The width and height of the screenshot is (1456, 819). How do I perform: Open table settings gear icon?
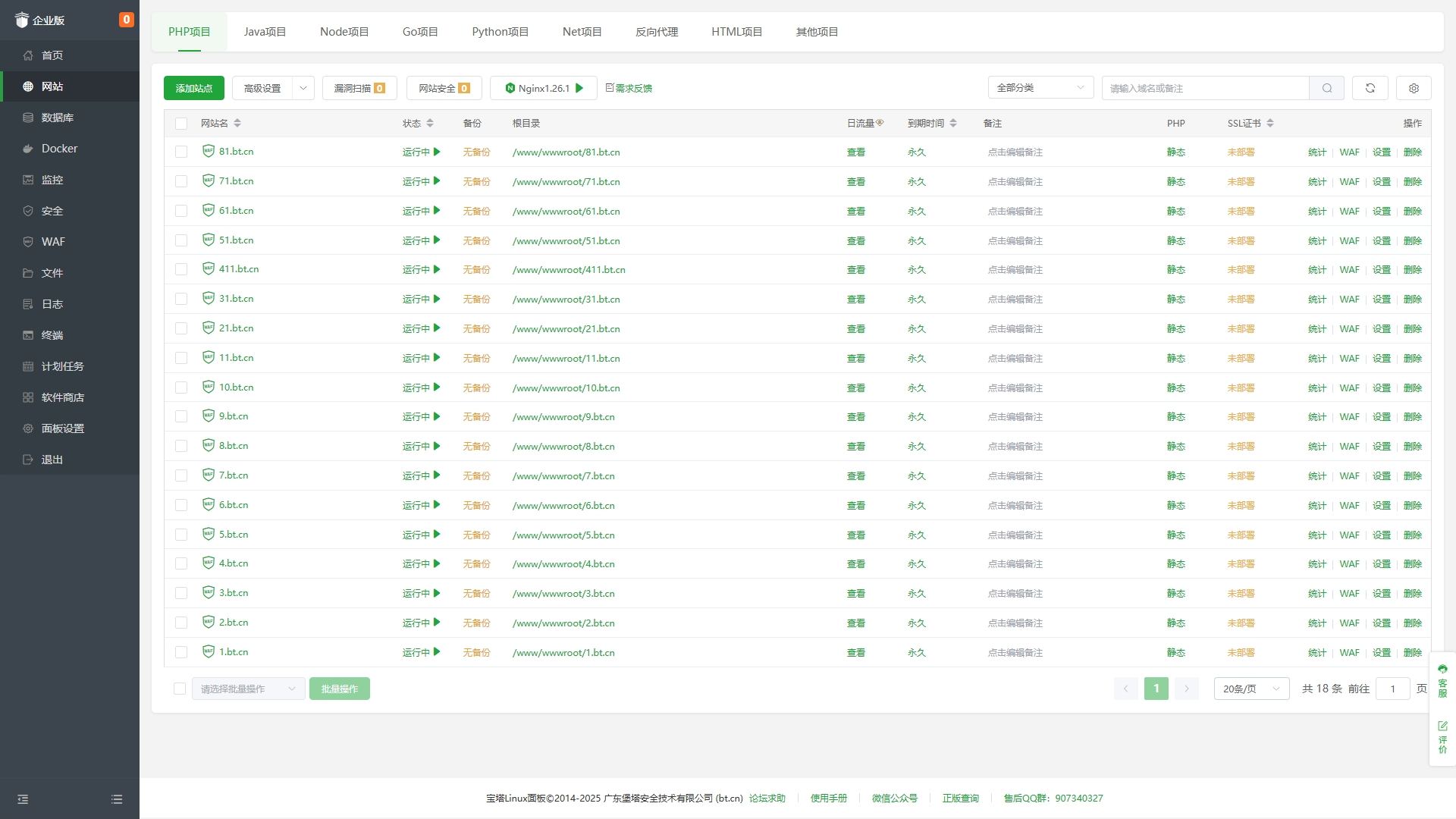1414,88
